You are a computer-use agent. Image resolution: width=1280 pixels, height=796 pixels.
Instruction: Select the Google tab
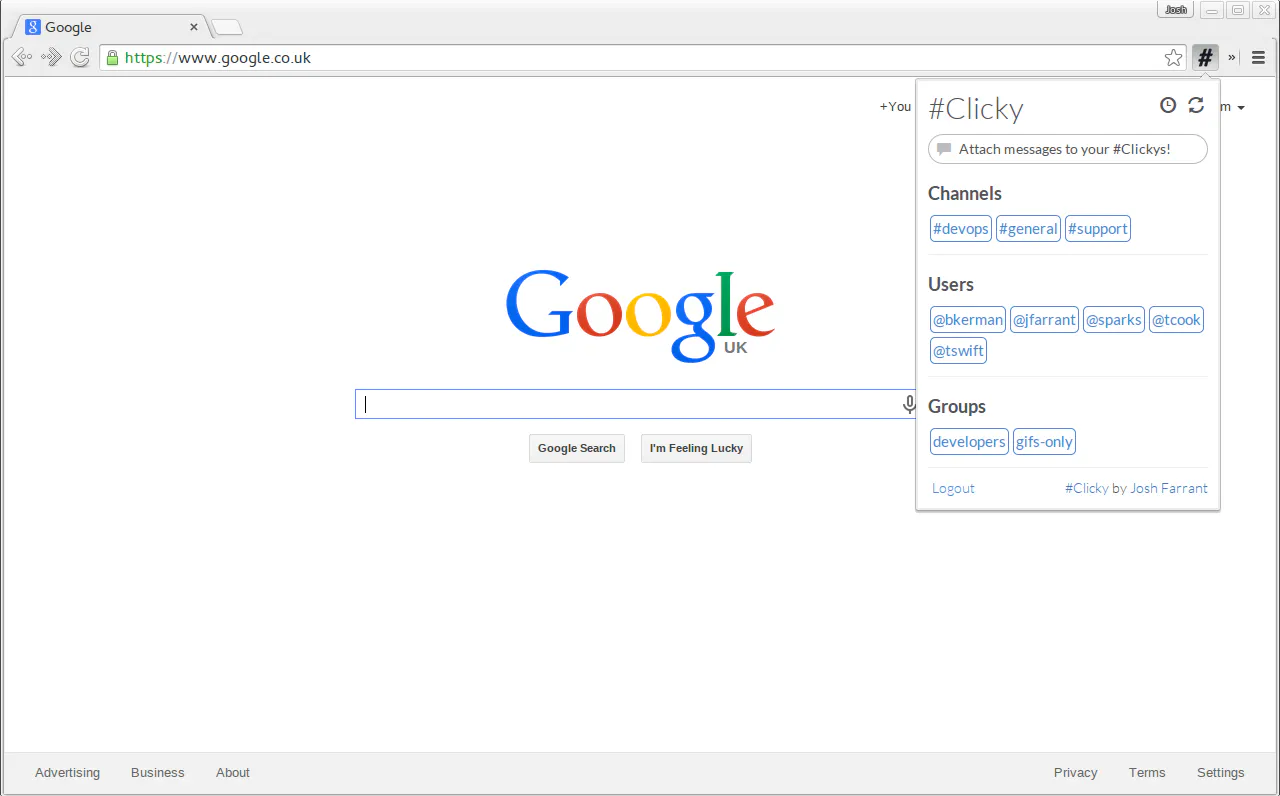point(110,27)
